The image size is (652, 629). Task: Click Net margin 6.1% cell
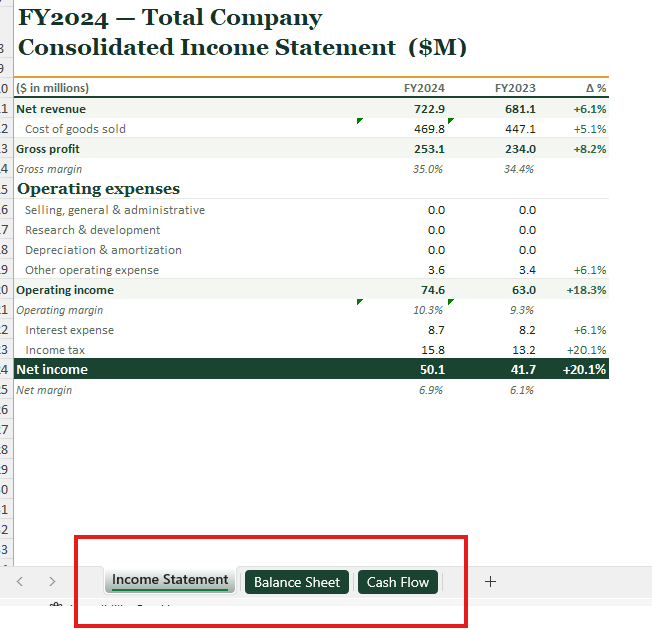coord(521,390)
